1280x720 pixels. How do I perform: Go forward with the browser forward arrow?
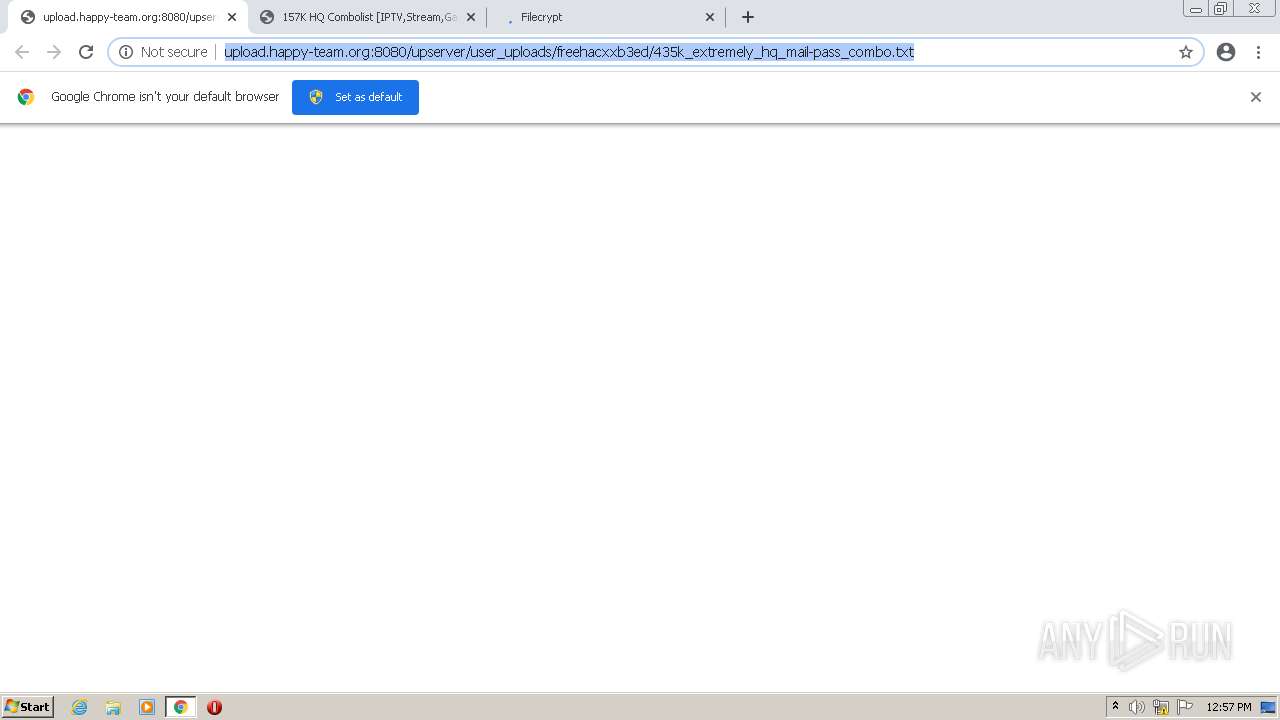click(54, 52)
